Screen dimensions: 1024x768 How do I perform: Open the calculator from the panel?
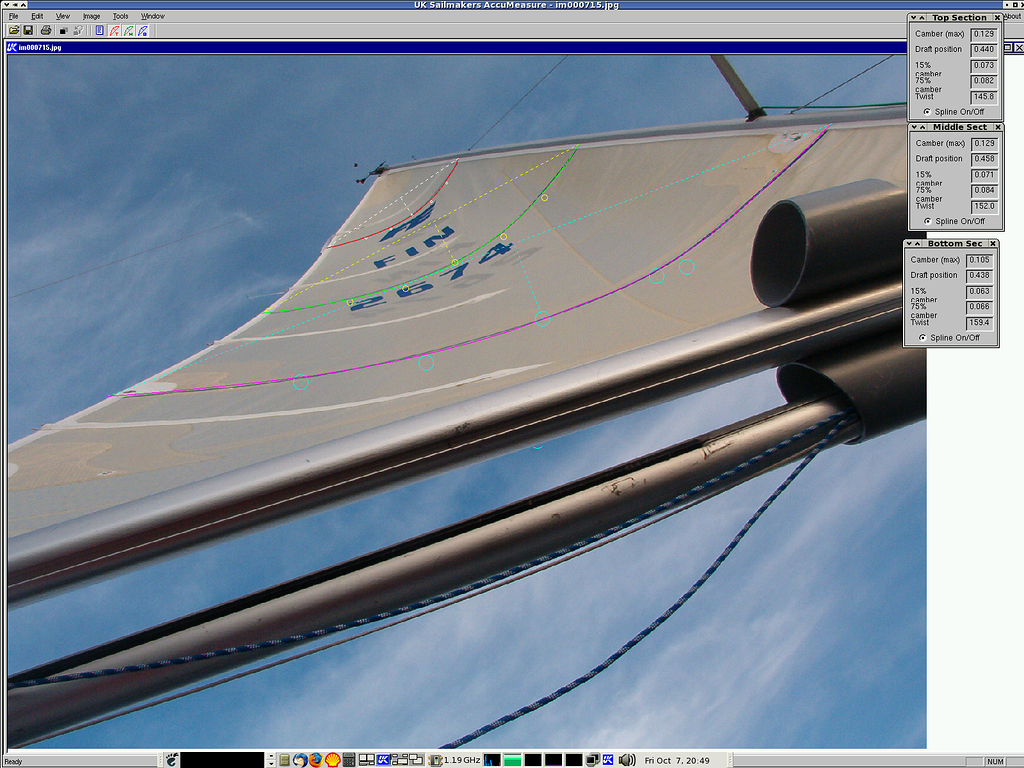[349, 760]
